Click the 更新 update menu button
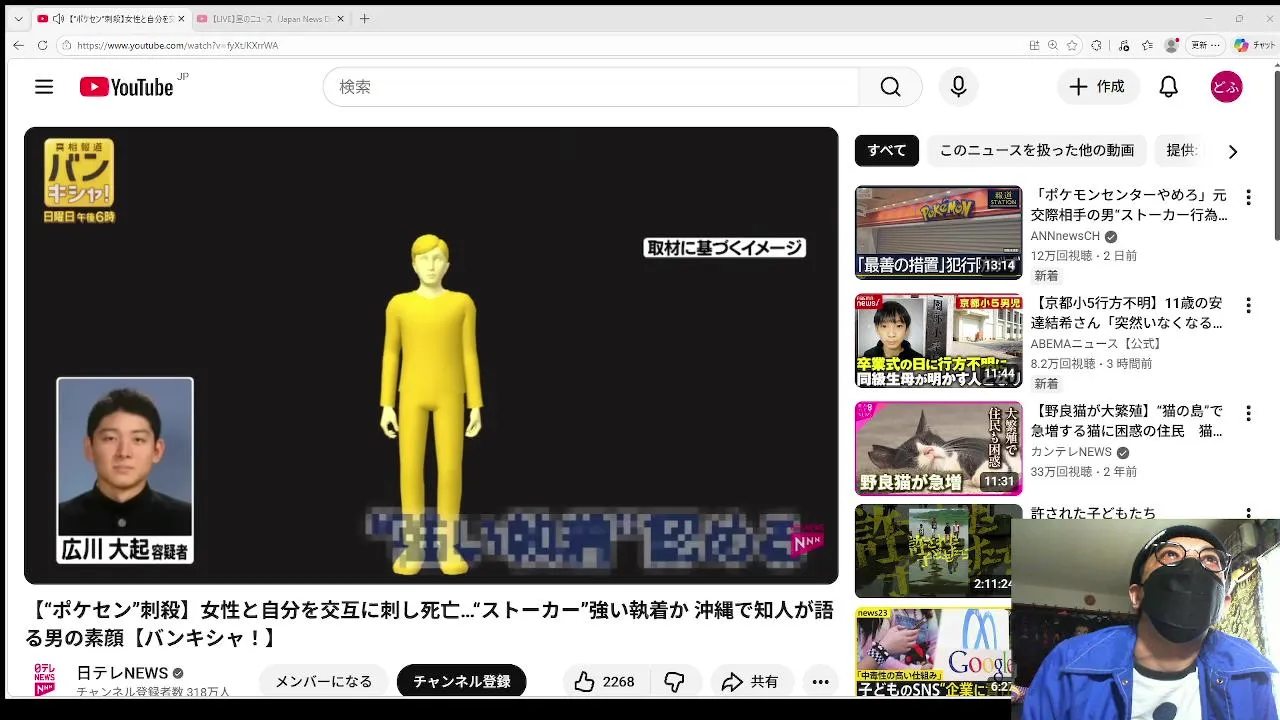The height and width of the screenshot is (720, 1280). [1205, 45]
